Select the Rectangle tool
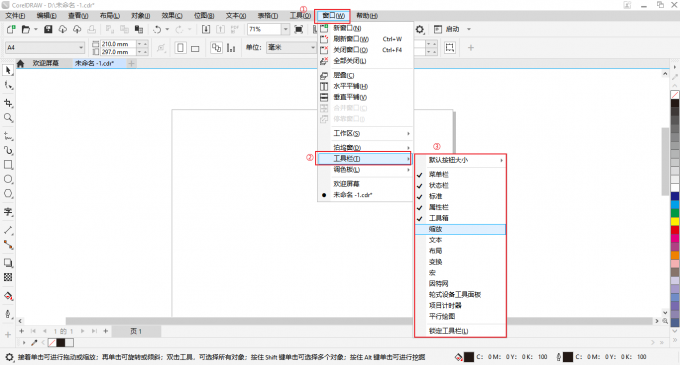The height and width of the screenshot is (365, 680). 8,165
